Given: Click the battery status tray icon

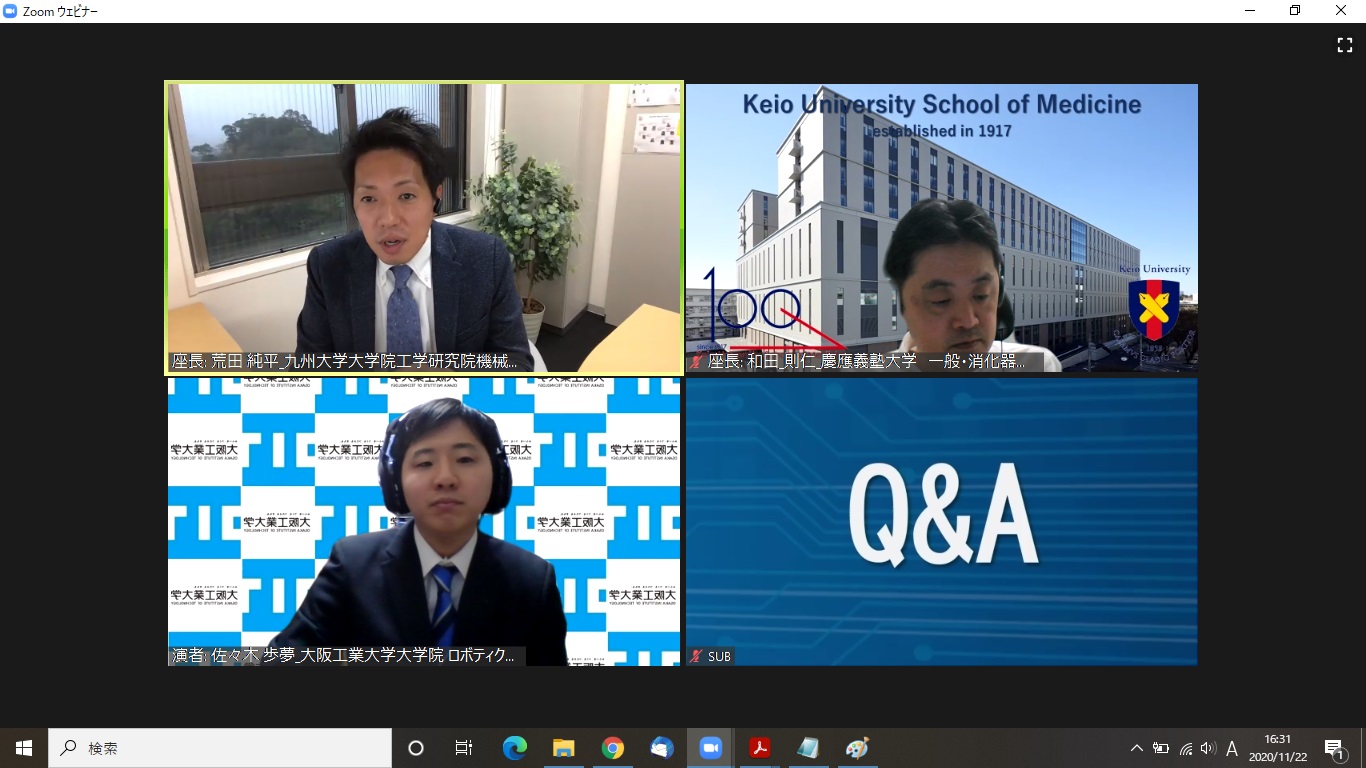Looking at the screenshot, I should click(1161, 748).
